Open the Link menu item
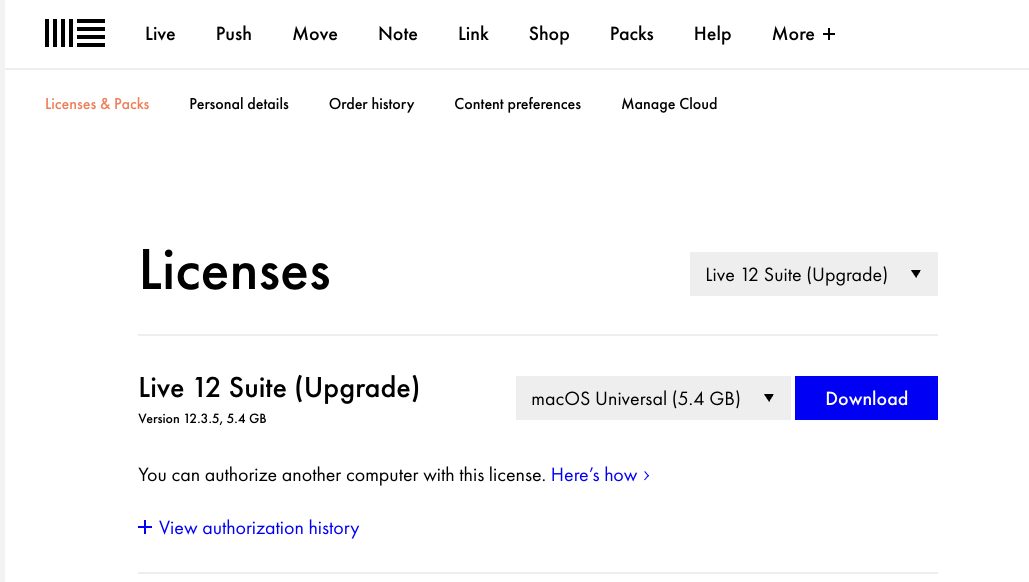This screenshot has width=1029, height=582. (x=472, y=33)
